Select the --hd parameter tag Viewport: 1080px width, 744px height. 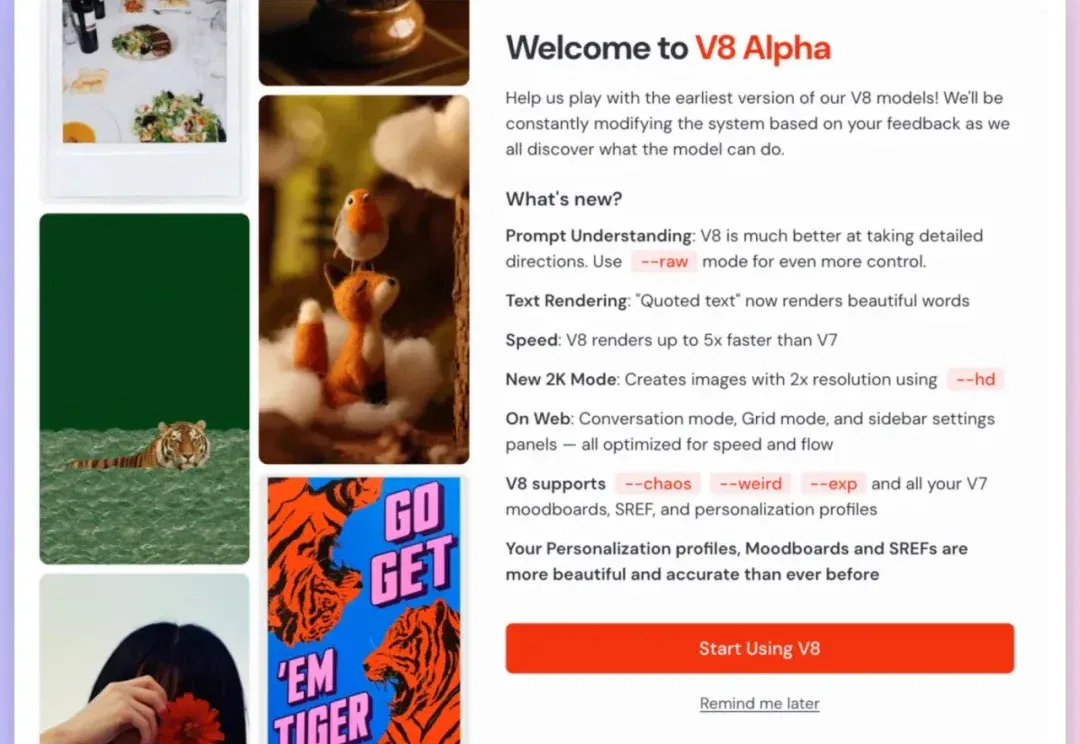[x=975, y=380]
